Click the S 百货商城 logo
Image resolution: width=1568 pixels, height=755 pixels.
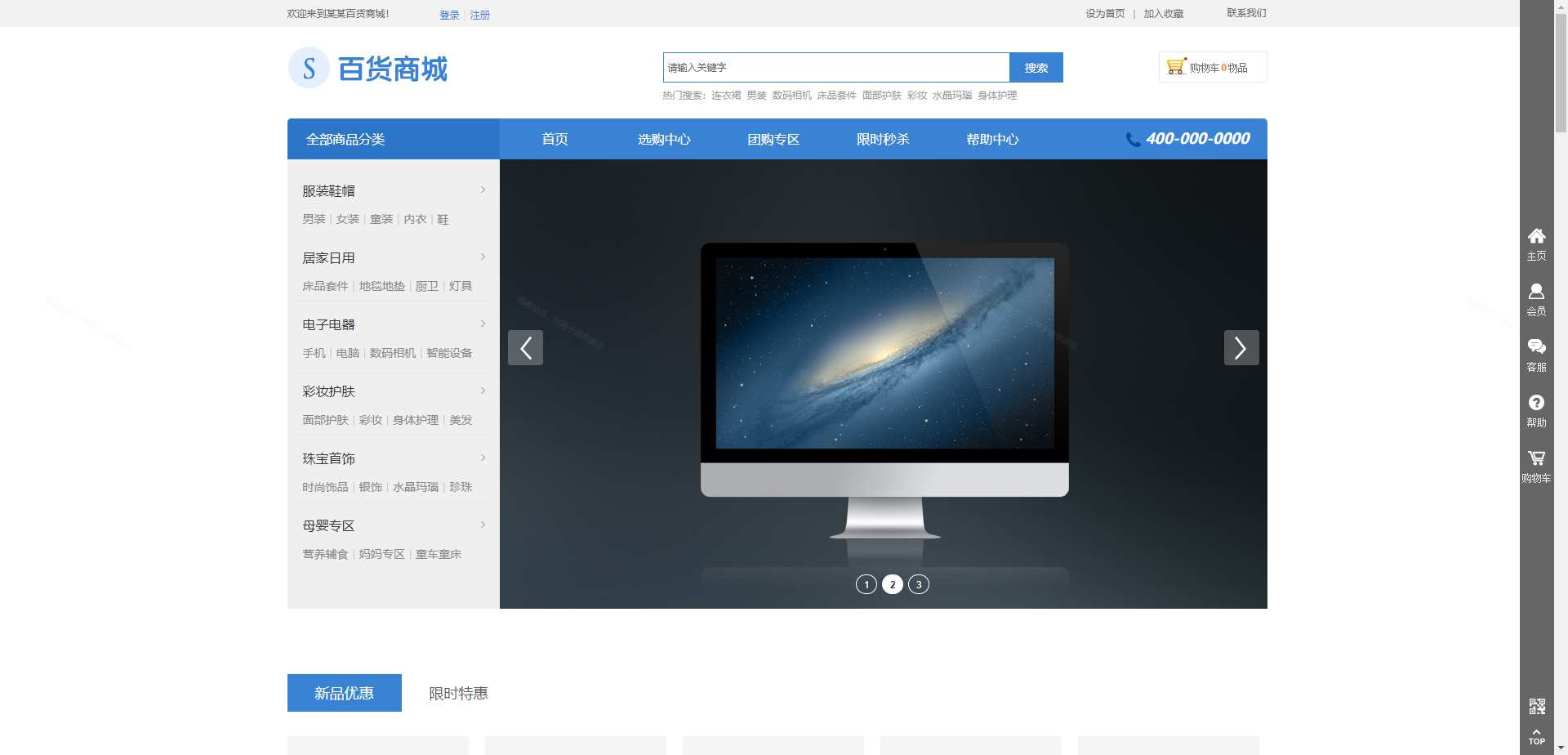point(368,68)
